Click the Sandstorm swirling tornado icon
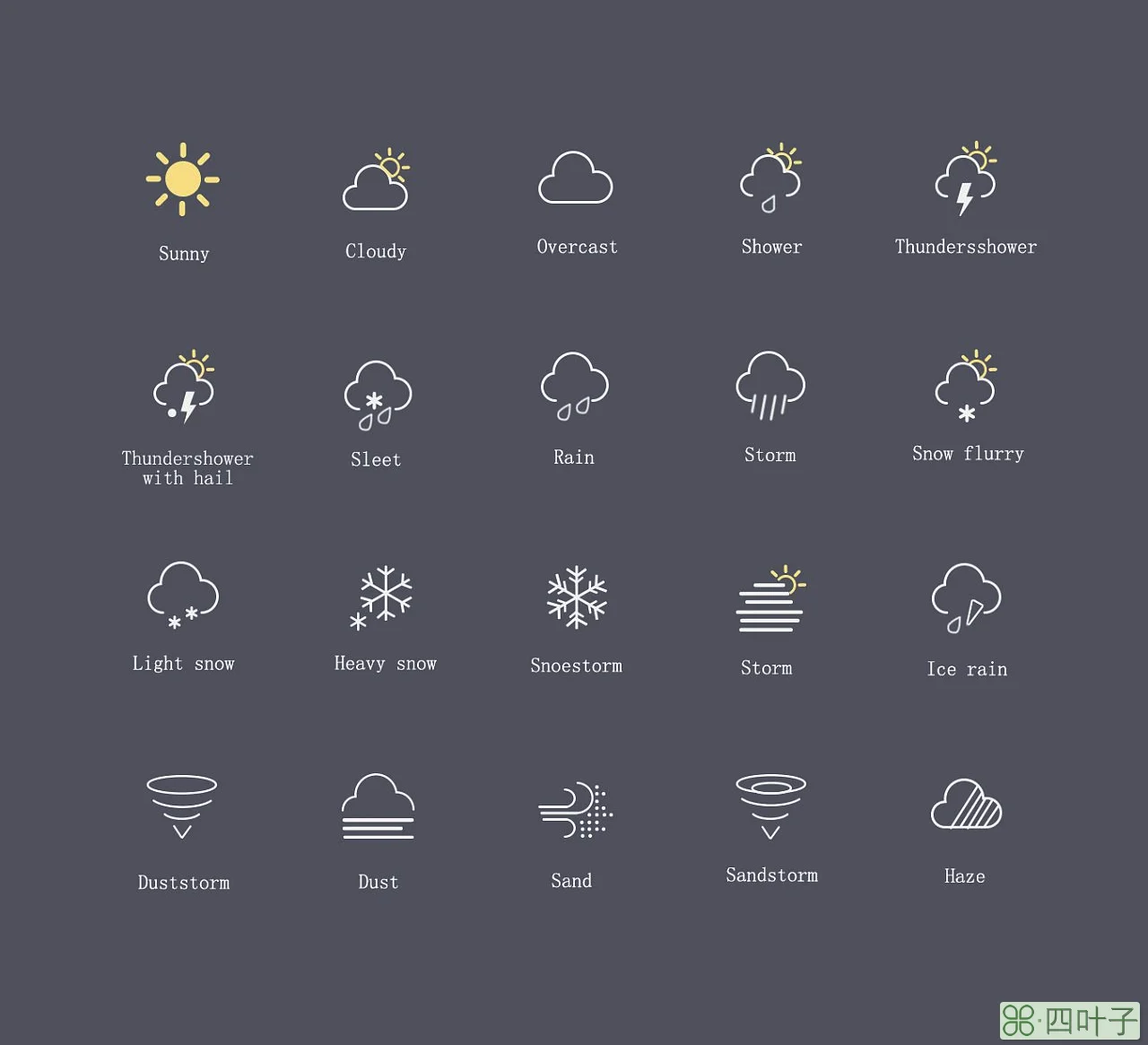 (770, 806)
